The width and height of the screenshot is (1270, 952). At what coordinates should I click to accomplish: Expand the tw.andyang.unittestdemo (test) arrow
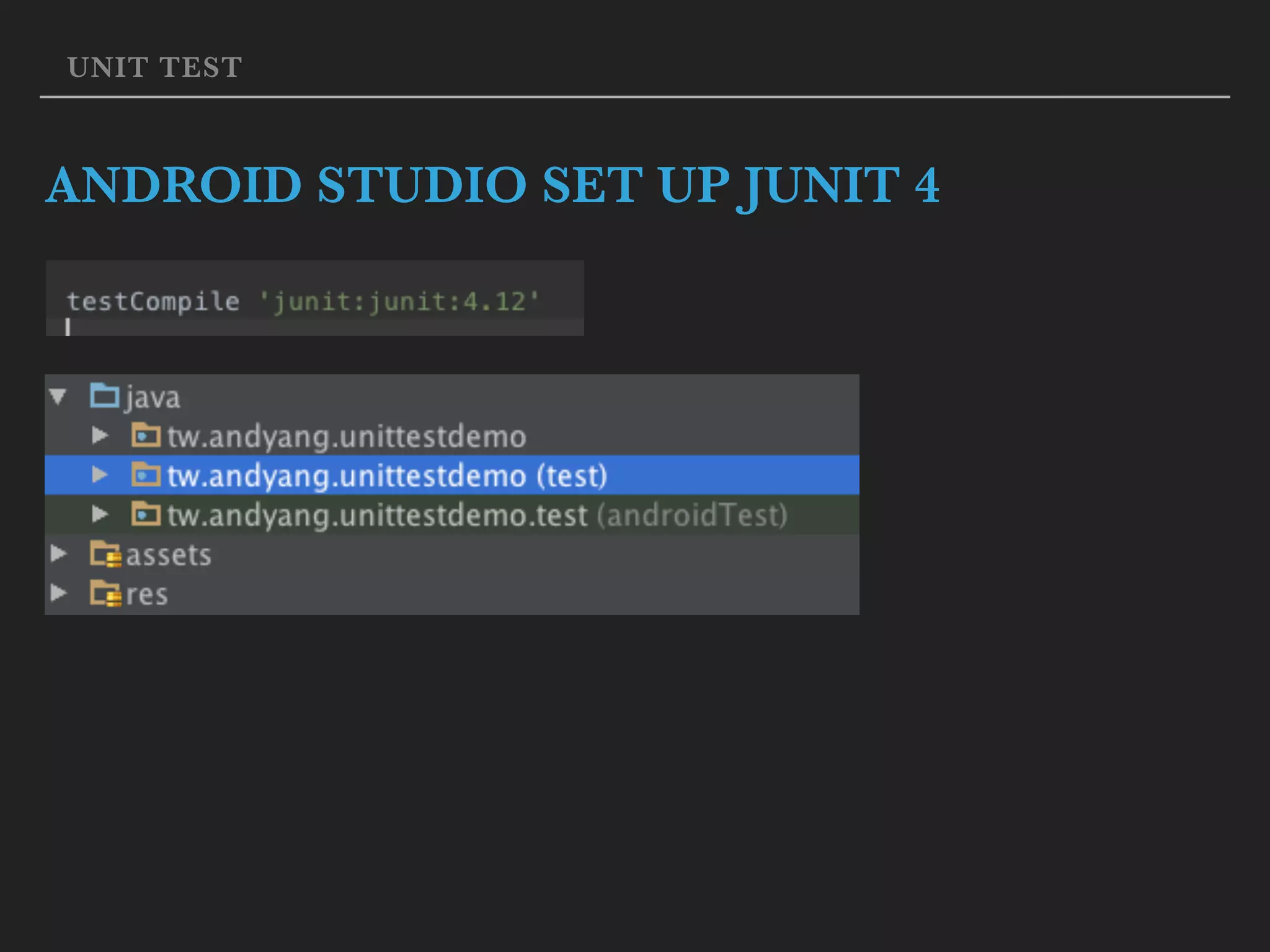pyautogui.click(x=100, y=475)
